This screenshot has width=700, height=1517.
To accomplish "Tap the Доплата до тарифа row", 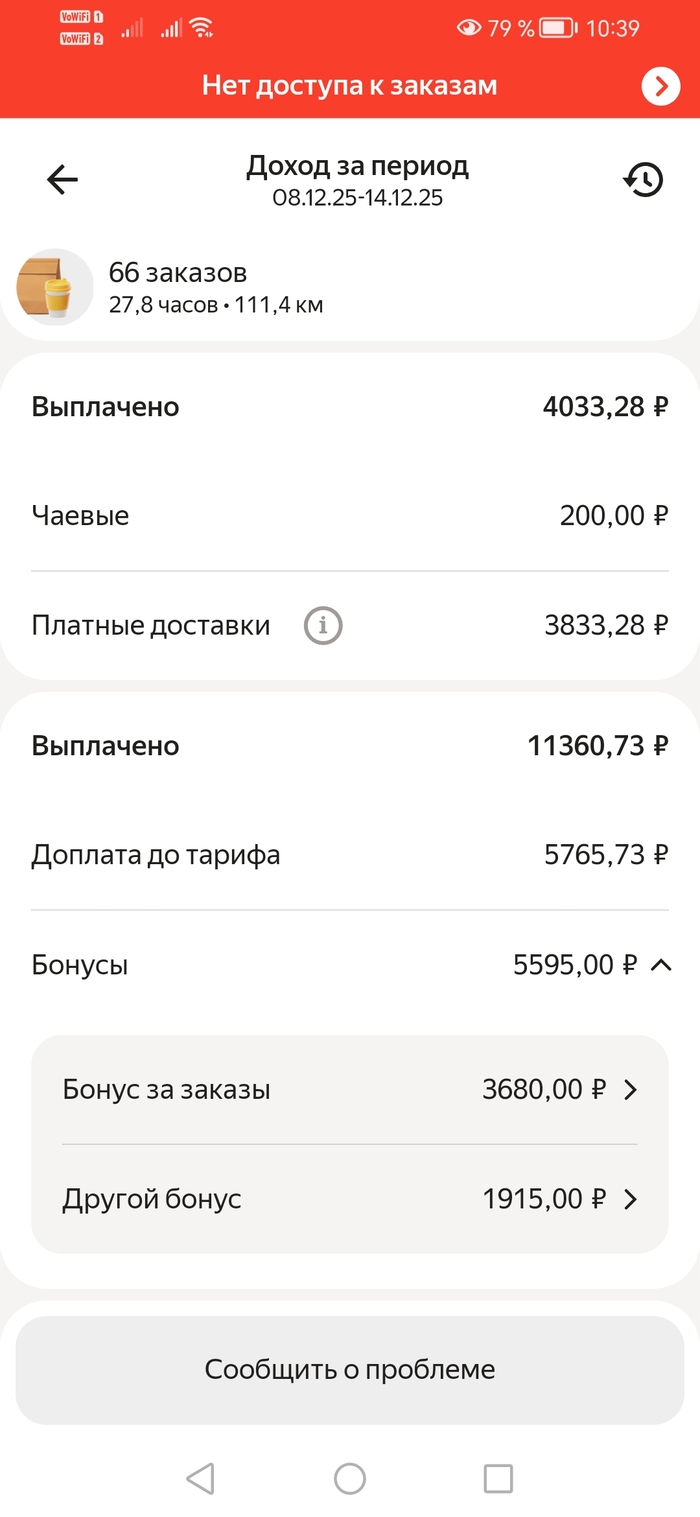I will point(349,855).
